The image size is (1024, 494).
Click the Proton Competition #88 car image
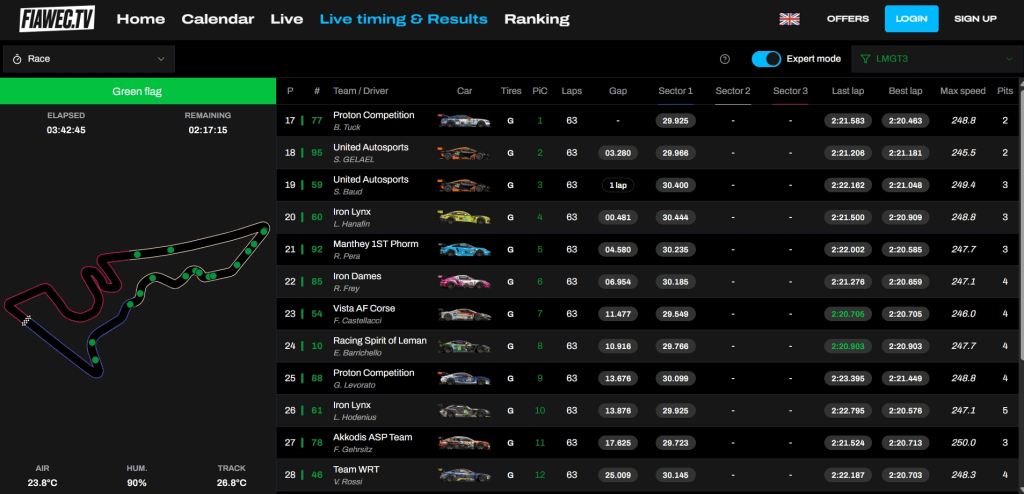464,378
